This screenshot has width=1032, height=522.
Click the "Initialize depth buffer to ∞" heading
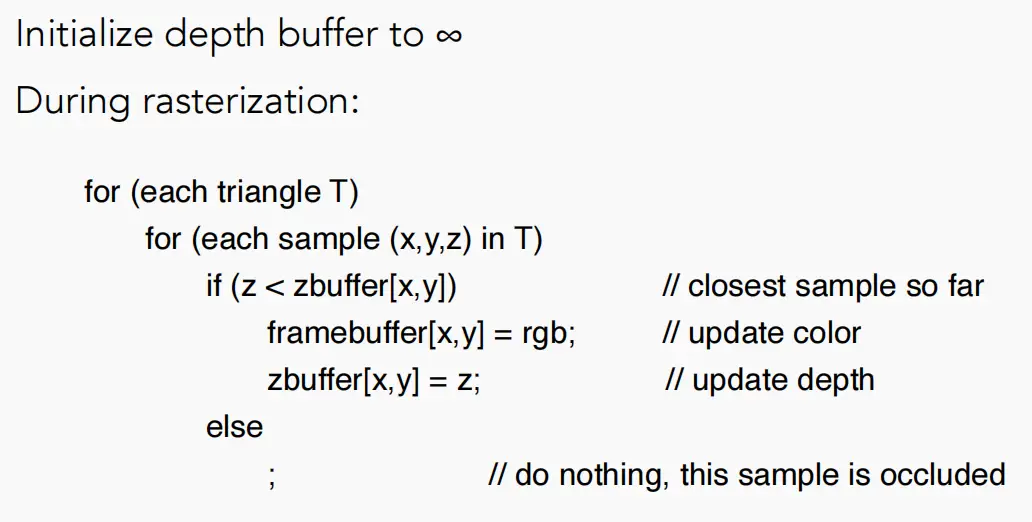coord(239,34)
